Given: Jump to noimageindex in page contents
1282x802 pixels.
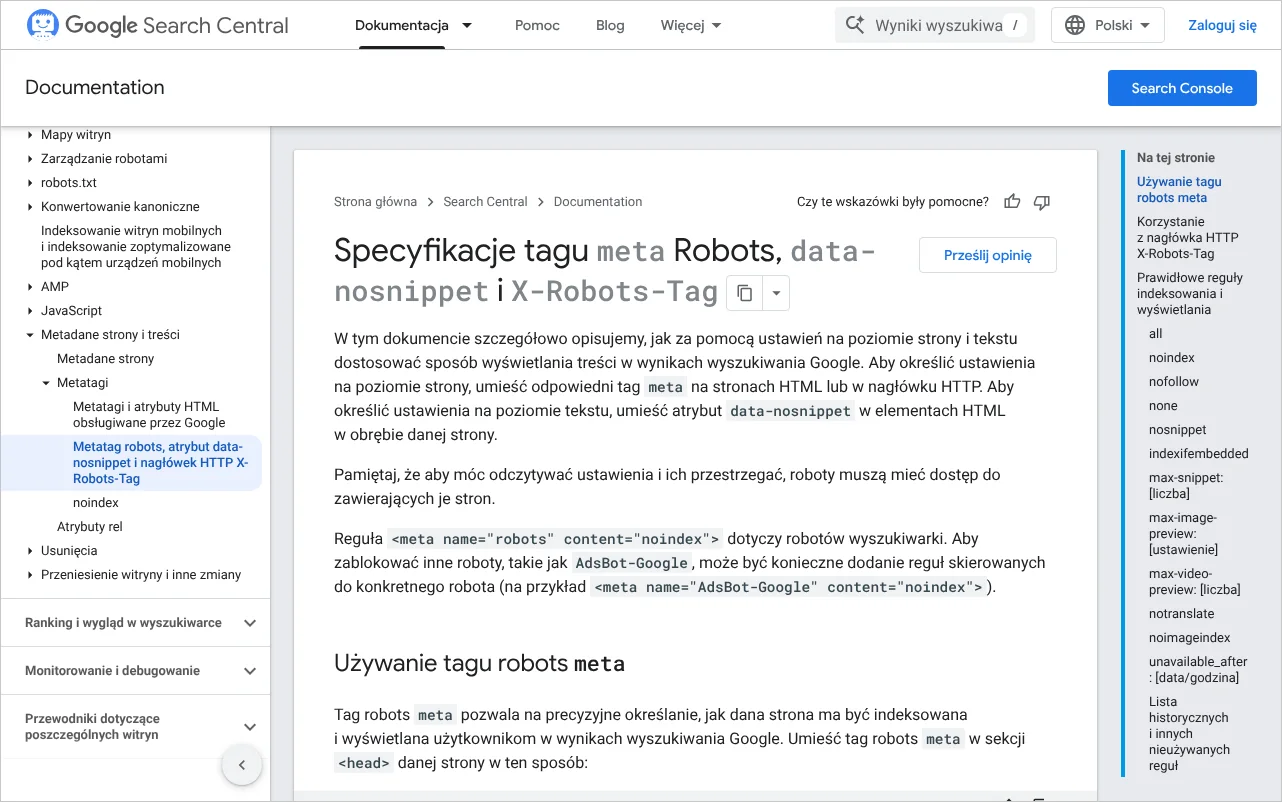Looking at the screenshot, I should [x=1190, y=638].
